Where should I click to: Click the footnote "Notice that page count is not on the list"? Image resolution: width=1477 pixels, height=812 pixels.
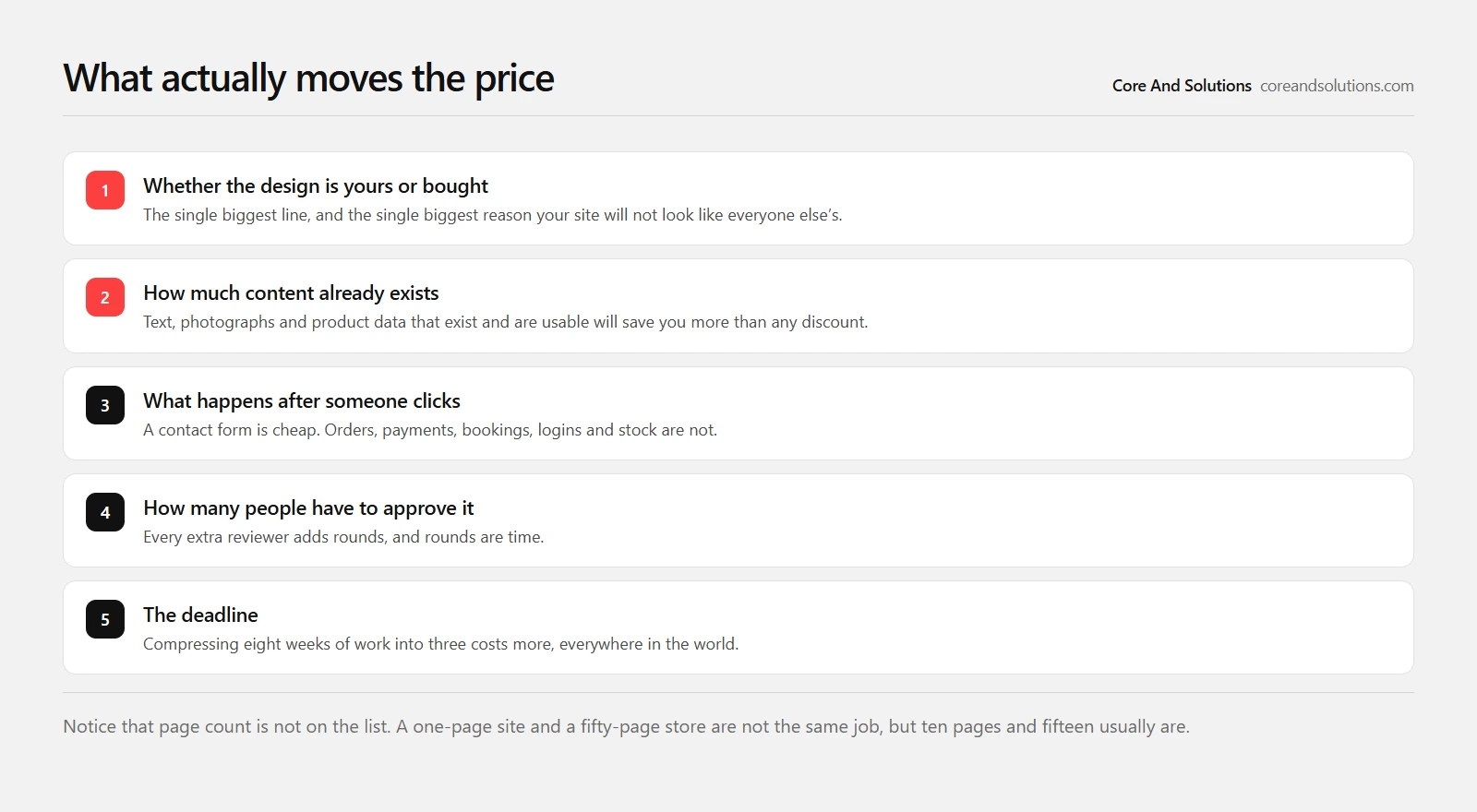626,726
